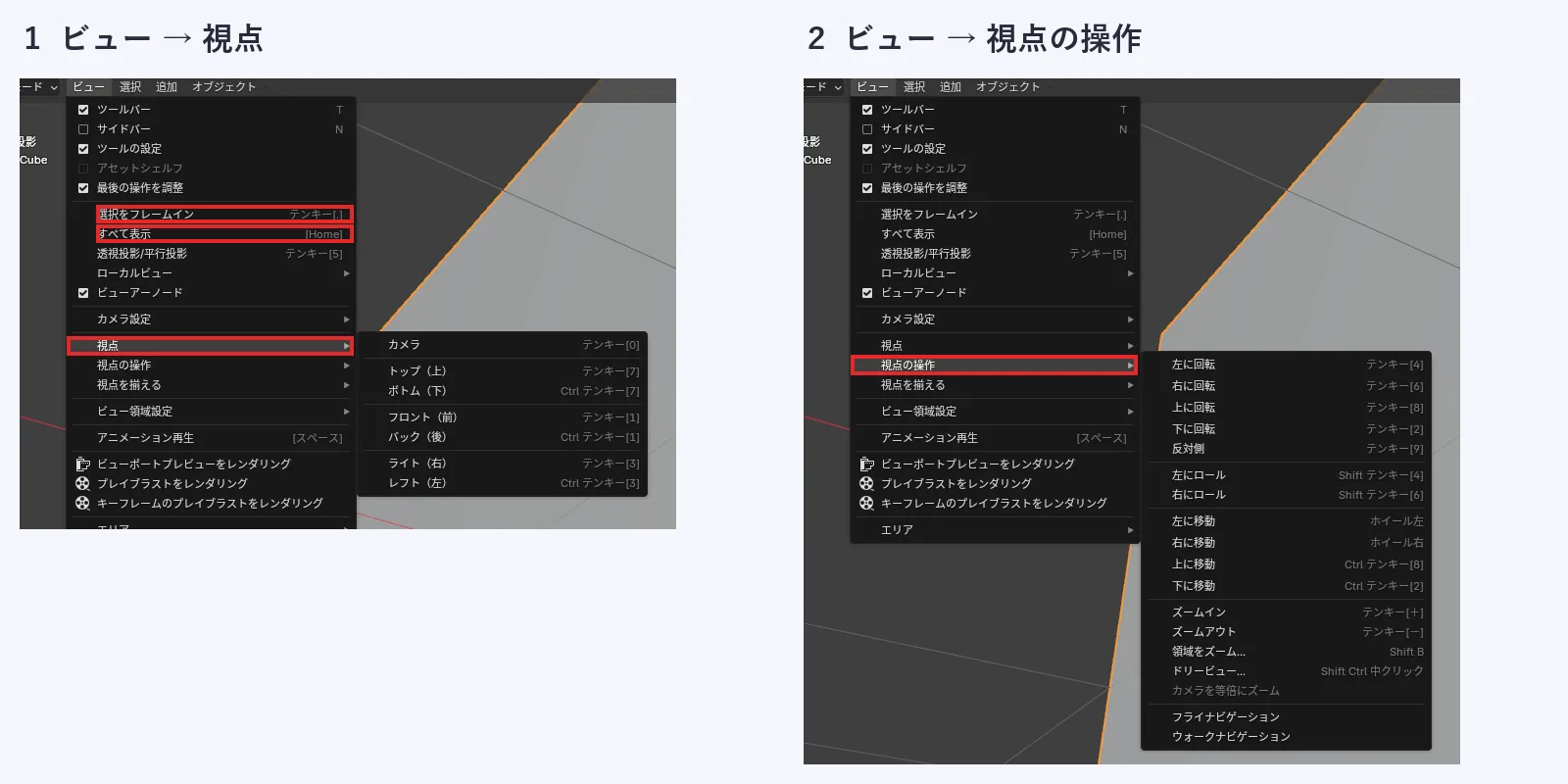
Task: Click the playblast render reel icon in screenshot 1
Action: pos(83,483)
